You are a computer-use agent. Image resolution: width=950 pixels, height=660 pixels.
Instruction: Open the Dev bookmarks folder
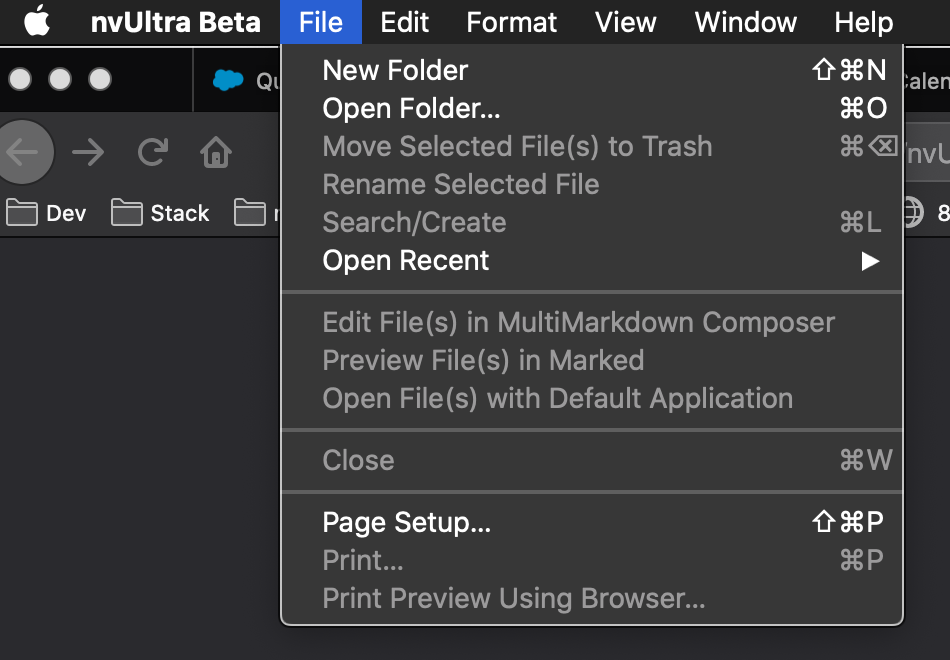click(x=47, y=213)
